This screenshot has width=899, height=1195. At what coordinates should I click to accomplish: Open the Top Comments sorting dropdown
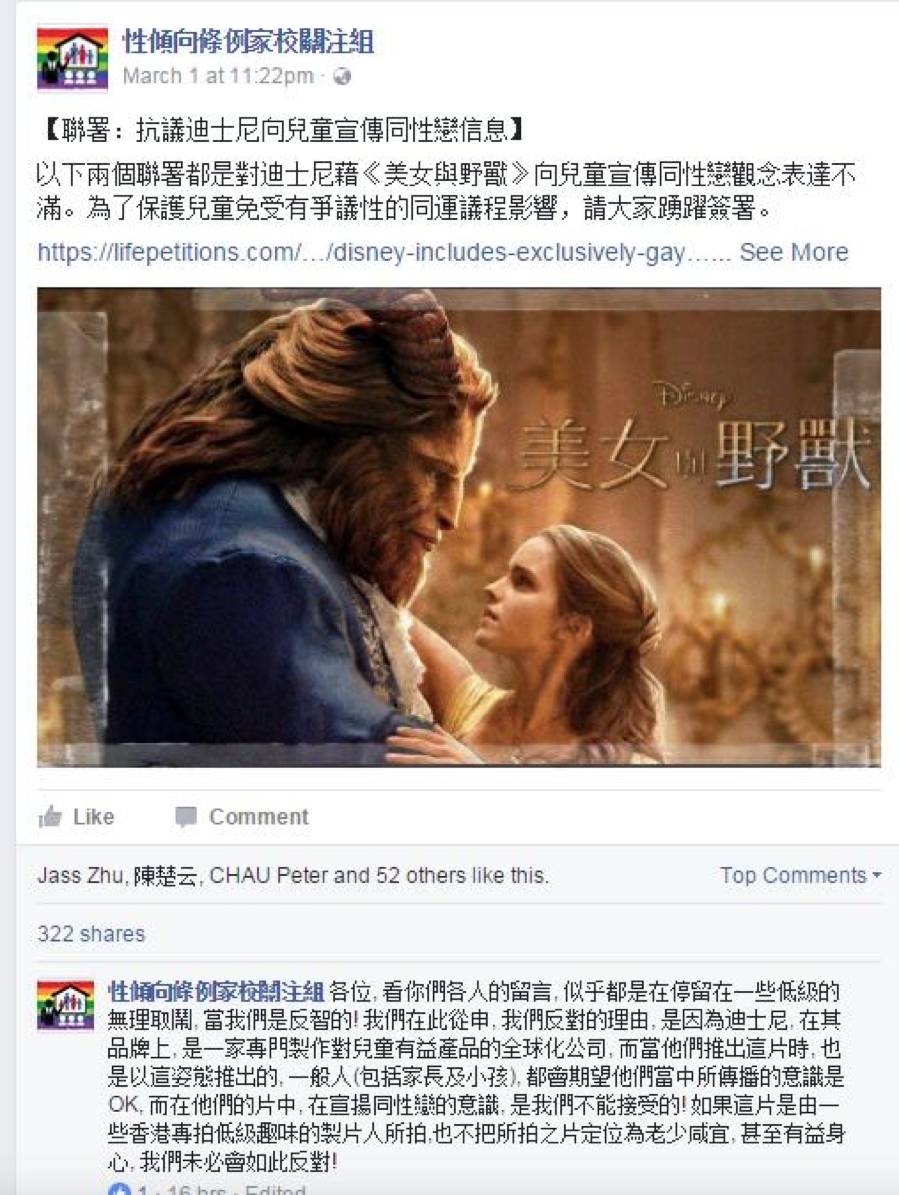[801, 875]
